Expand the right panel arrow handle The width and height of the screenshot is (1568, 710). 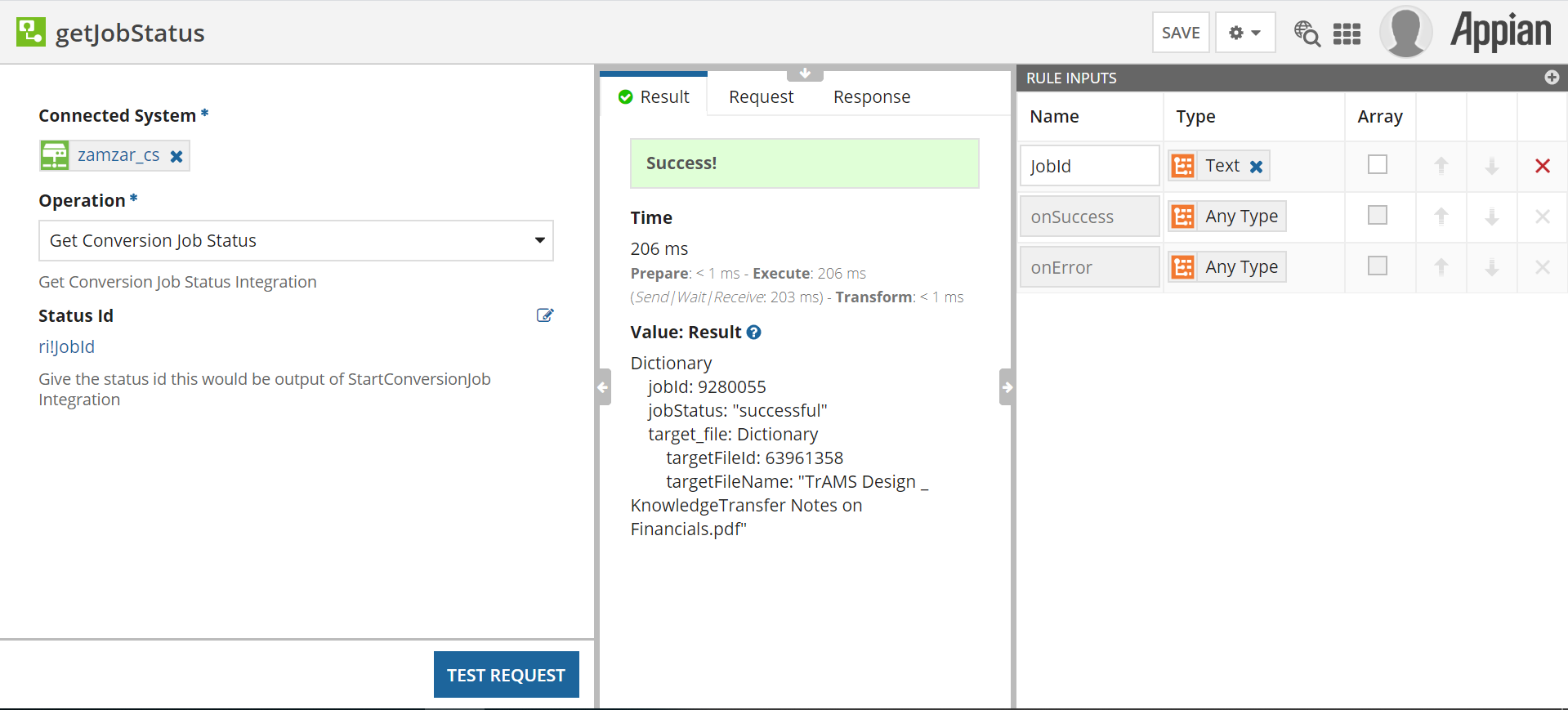[x=1007, y=387]
